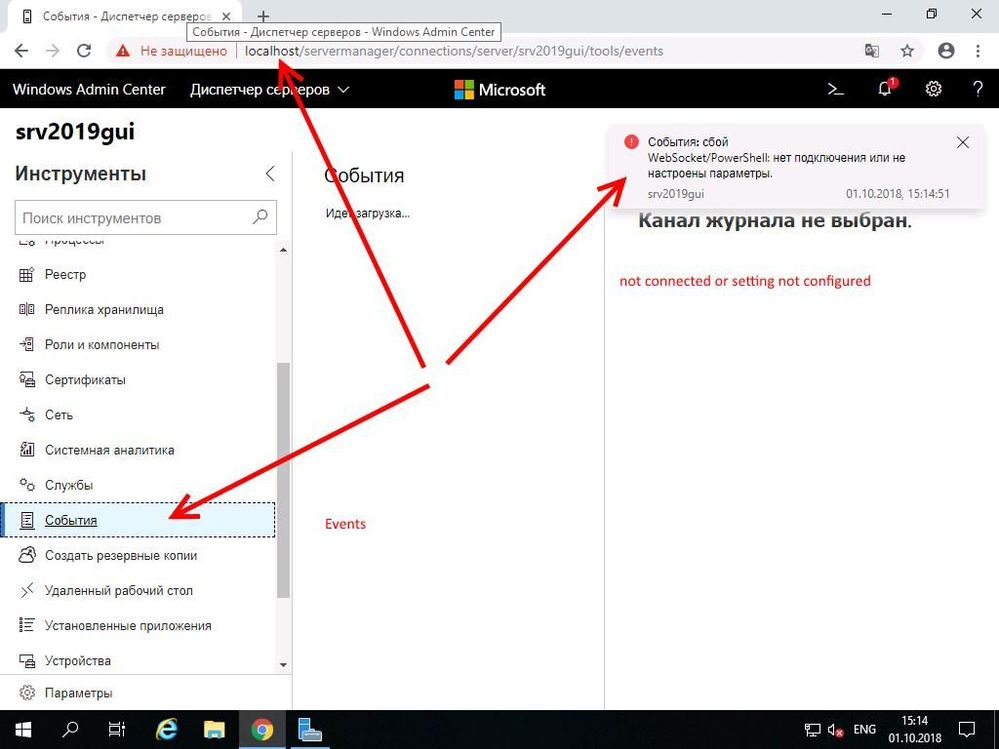Click the Registry (Реестр) icon
999x749 pixels.
point(27,275)
